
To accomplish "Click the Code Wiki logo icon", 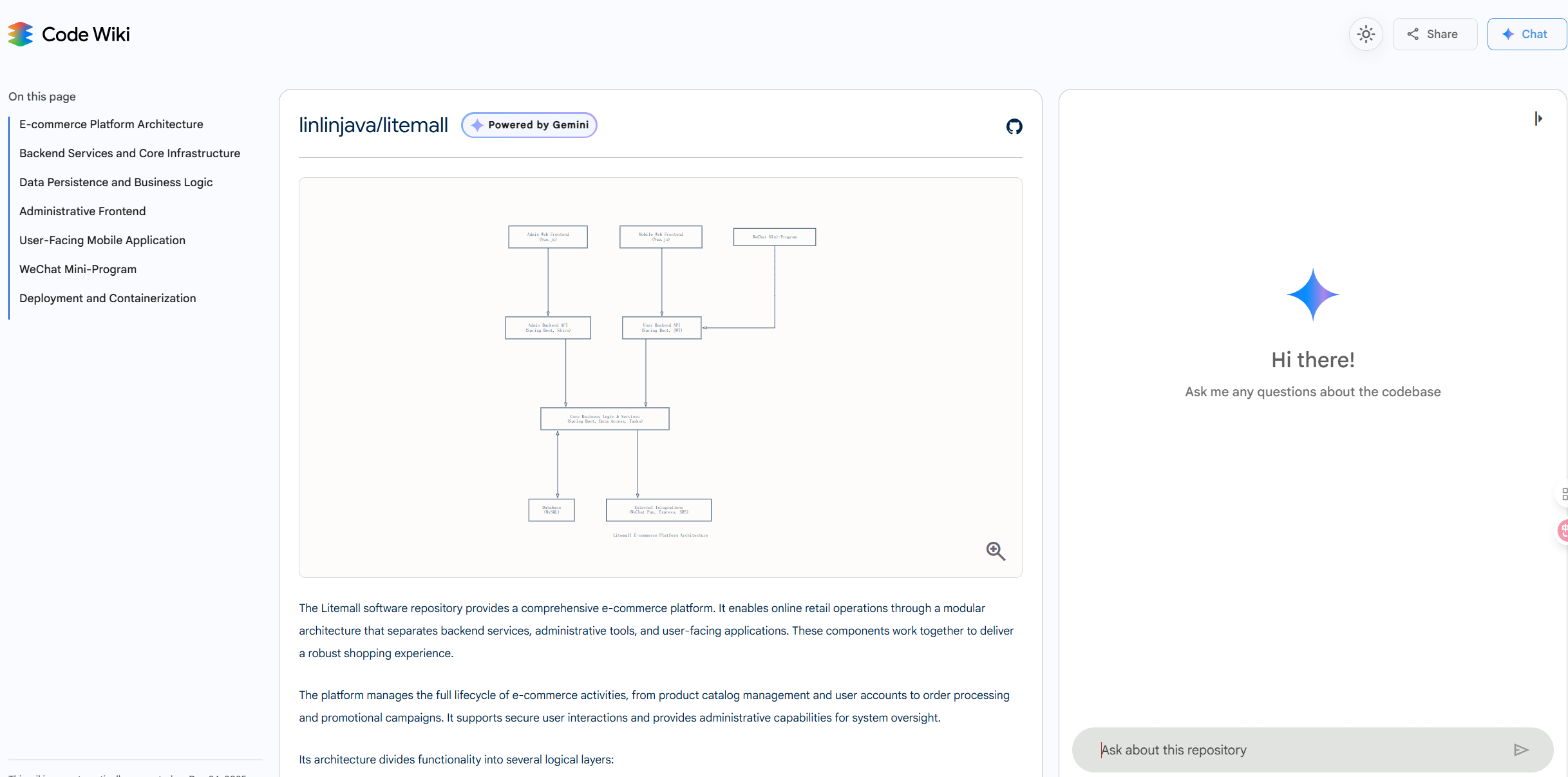I will coord(21,34).
